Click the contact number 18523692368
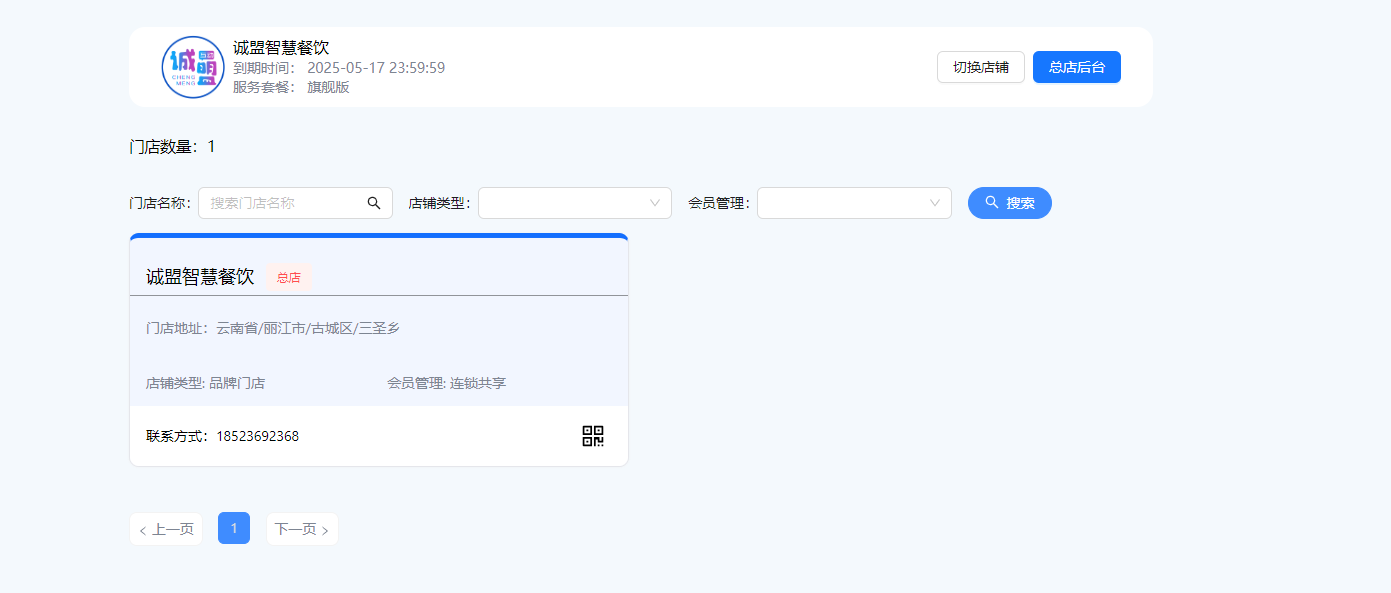Screen dimensions: 1391x593 pyautogui.click(x=257, y=436)
